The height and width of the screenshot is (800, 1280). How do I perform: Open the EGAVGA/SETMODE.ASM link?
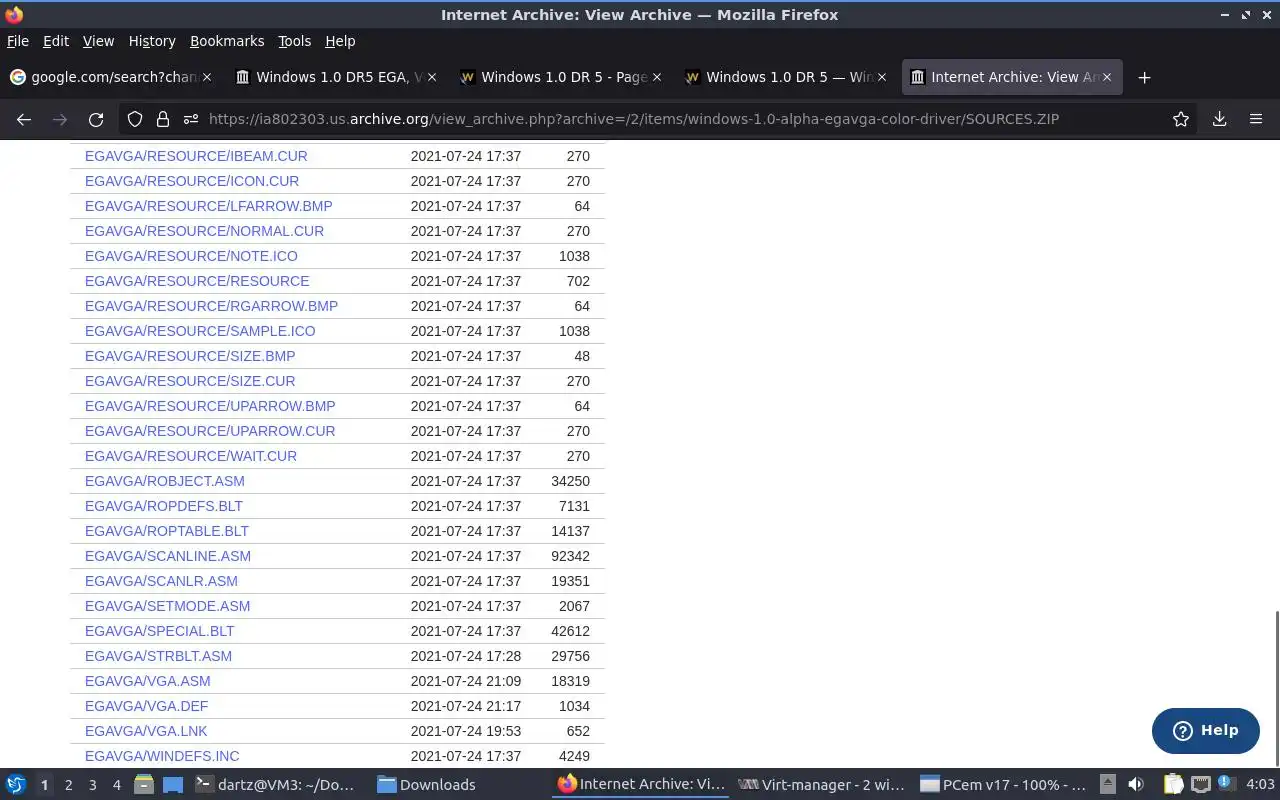coord(167,606)
